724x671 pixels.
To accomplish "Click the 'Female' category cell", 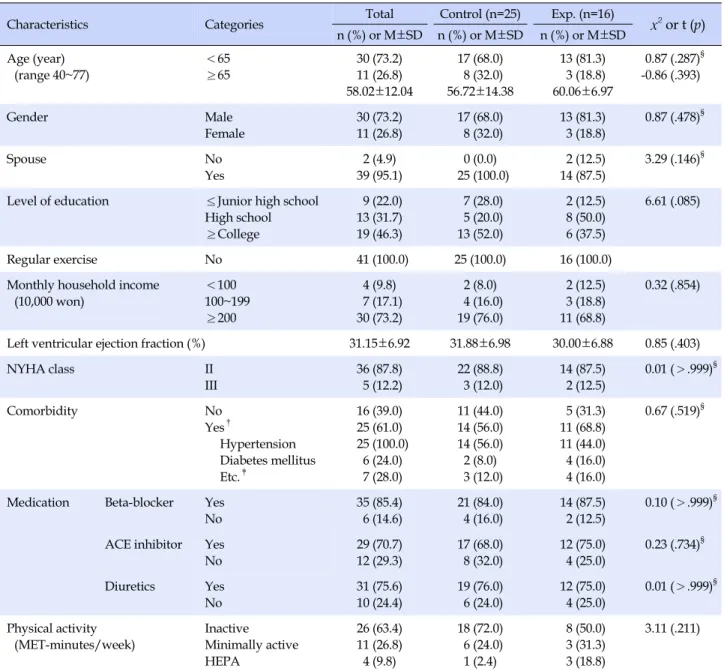I will click(x=224, y=133).
